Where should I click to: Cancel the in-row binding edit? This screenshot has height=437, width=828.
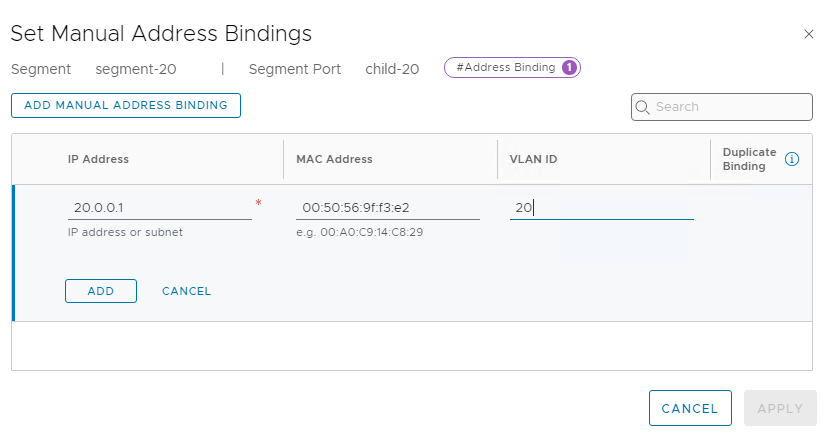click(x=186, y=291)
